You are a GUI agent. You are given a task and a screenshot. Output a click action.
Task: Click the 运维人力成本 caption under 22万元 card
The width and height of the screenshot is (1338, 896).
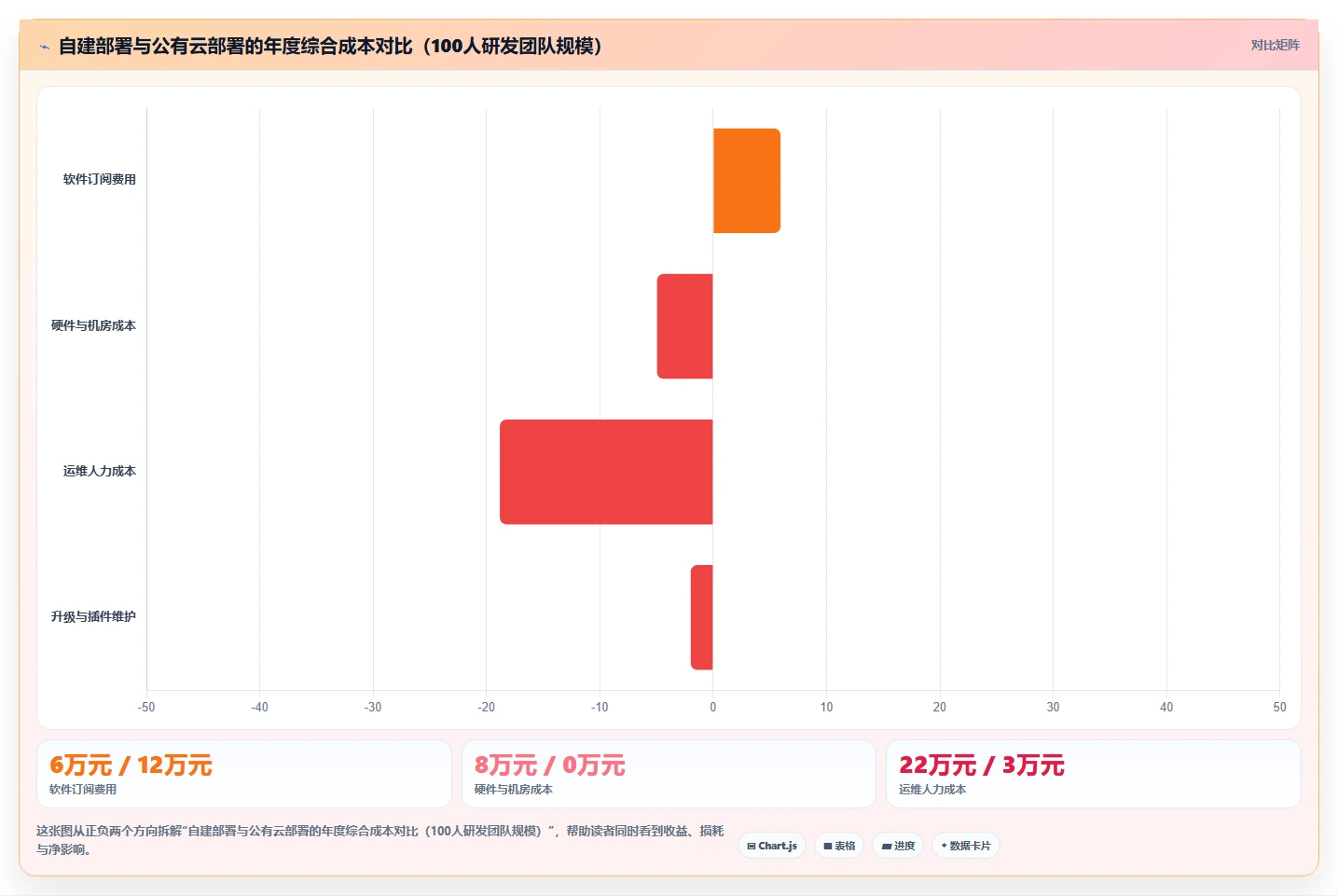(932, 790)
